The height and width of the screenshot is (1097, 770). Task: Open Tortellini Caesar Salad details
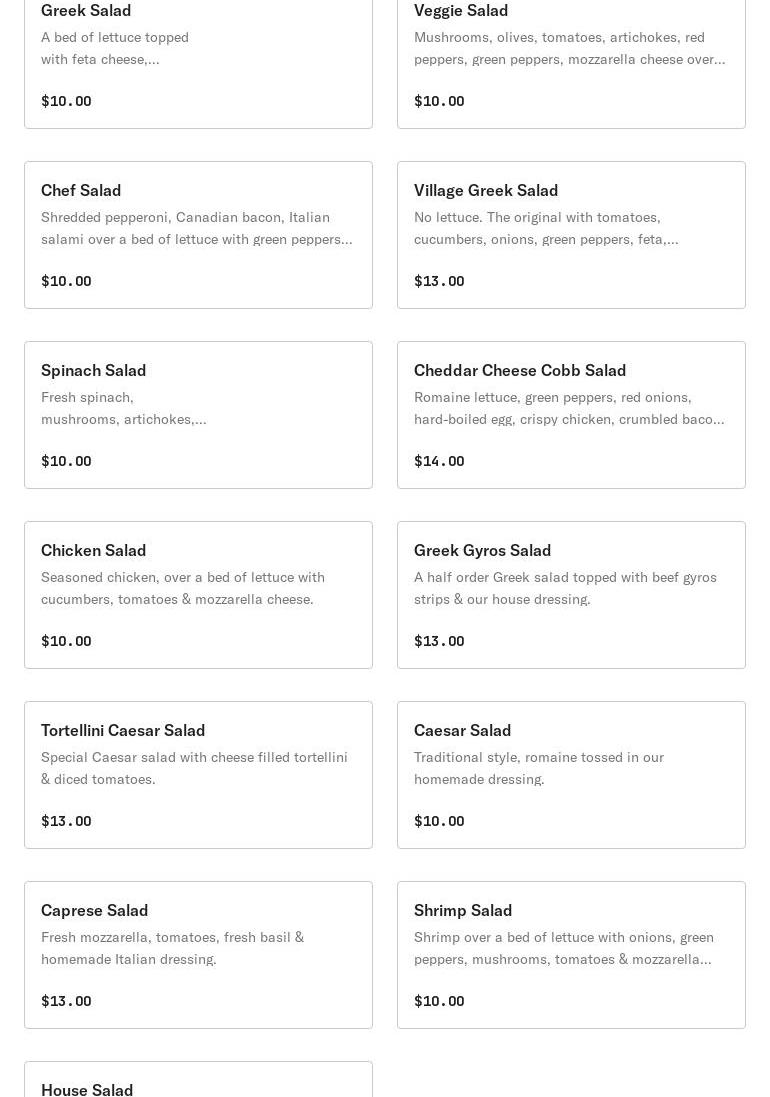click(199, 775)
